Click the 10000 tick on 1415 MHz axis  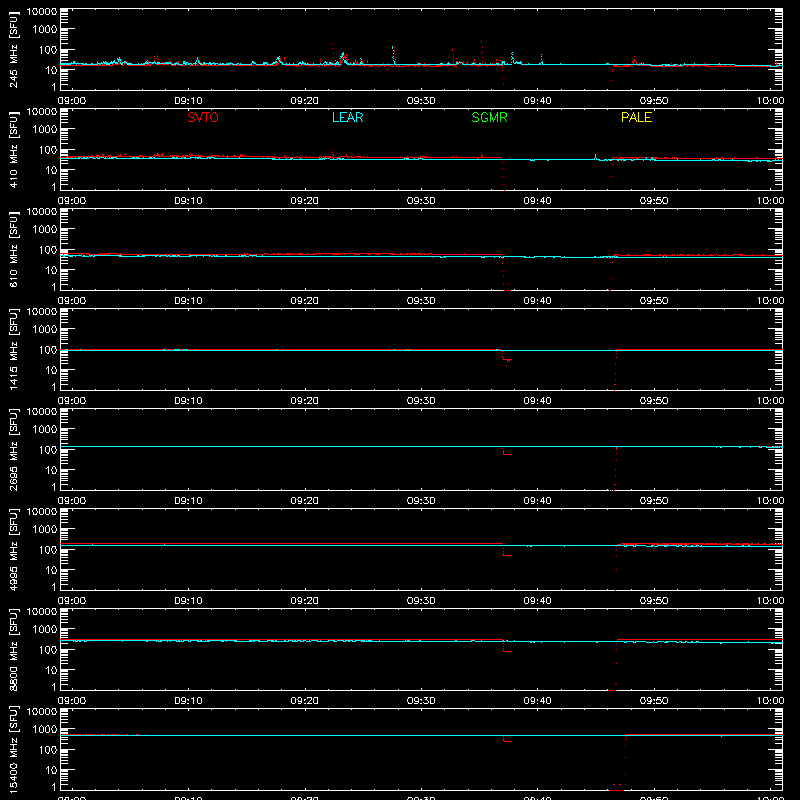click(42, 312)
